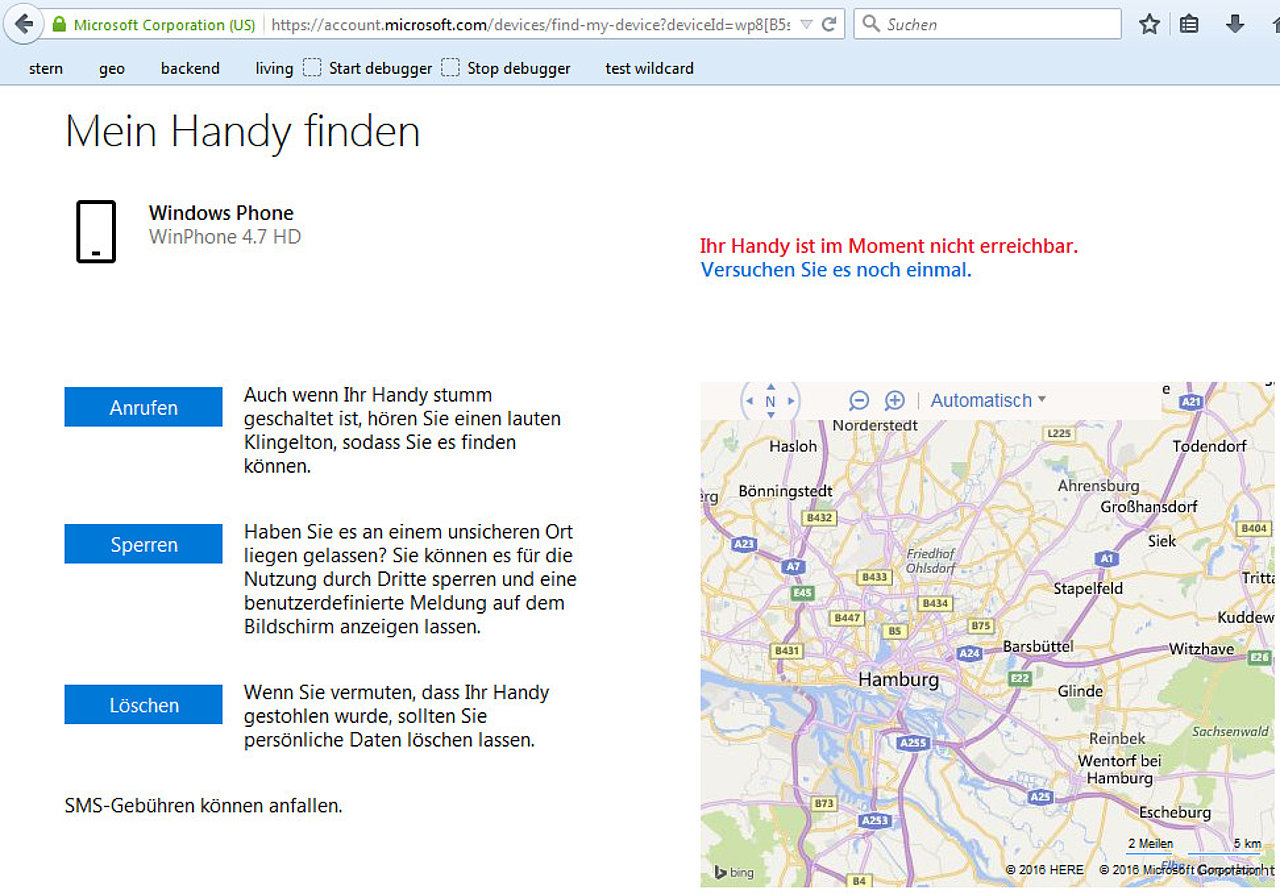The width and height of the screenshot is (1280, 894).
Task: Open the backend bookmark
Action: [190, 69]
